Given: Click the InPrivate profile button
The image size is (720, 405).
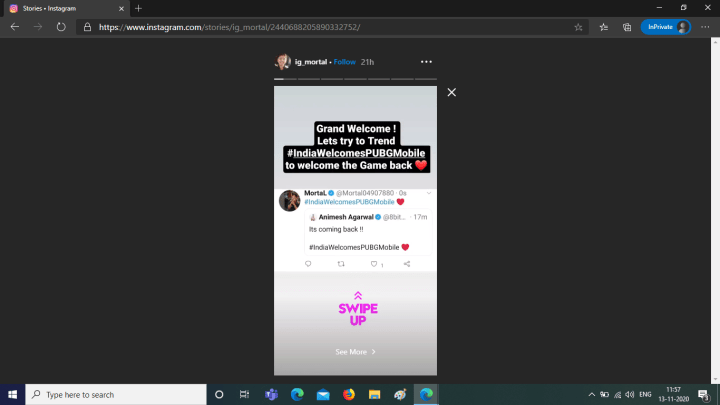Looking at the screenshot, I should (x=666, y=27).
